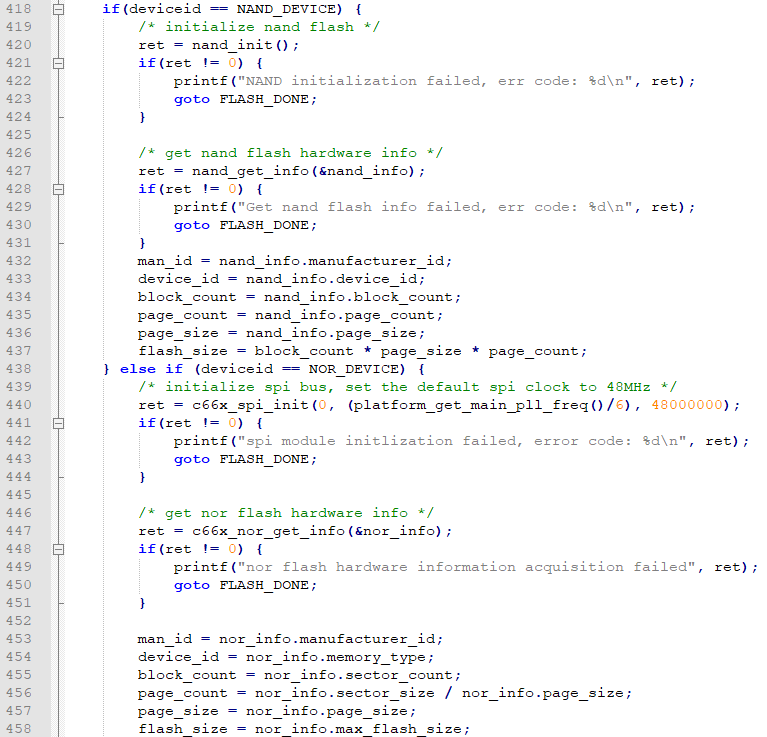
Task: Collapse the fold marker at line 448
Action: tap(58, 549)
